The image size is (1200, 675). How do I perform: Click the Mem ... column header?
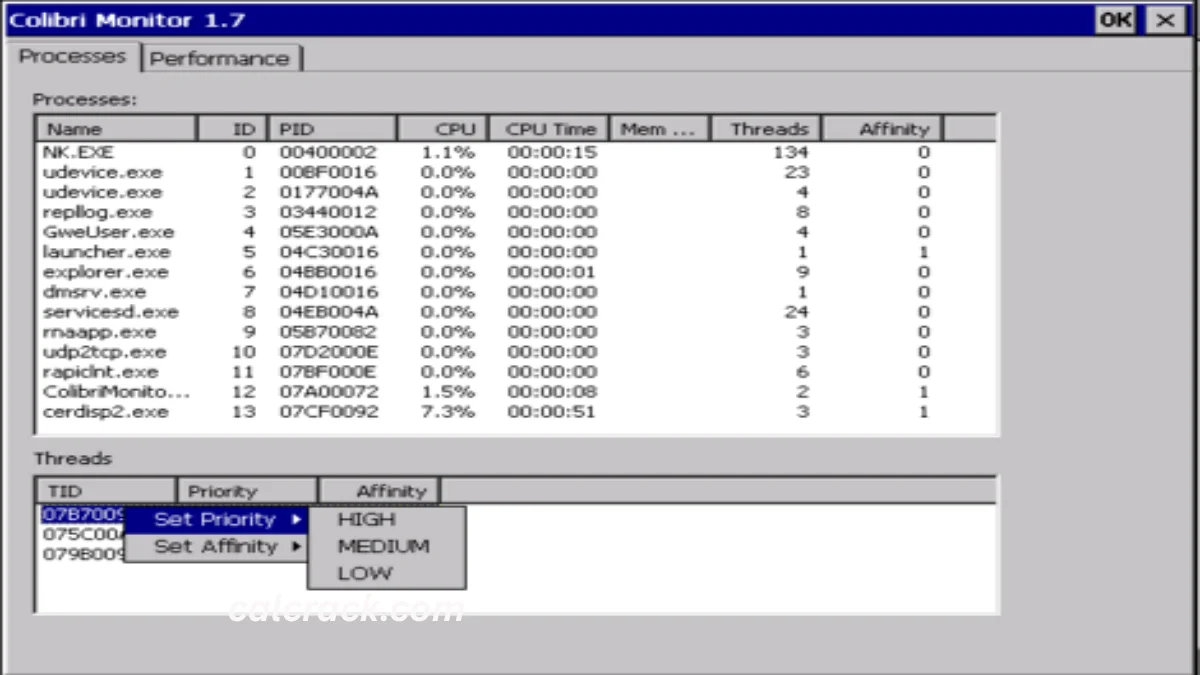pyautogui.click(x=659, y=129)
